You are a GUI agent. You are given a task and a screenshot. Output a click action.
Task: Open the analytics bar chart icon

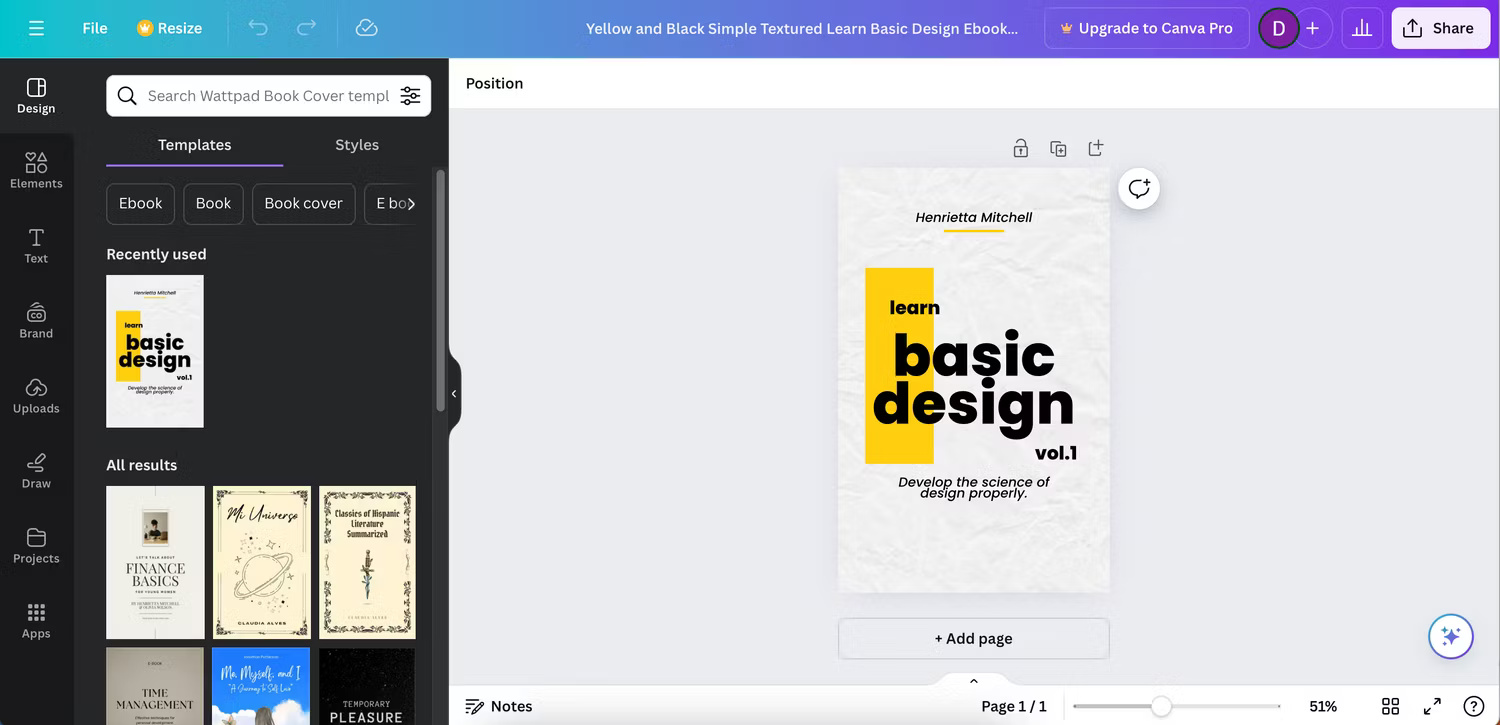click(1361, 28)
